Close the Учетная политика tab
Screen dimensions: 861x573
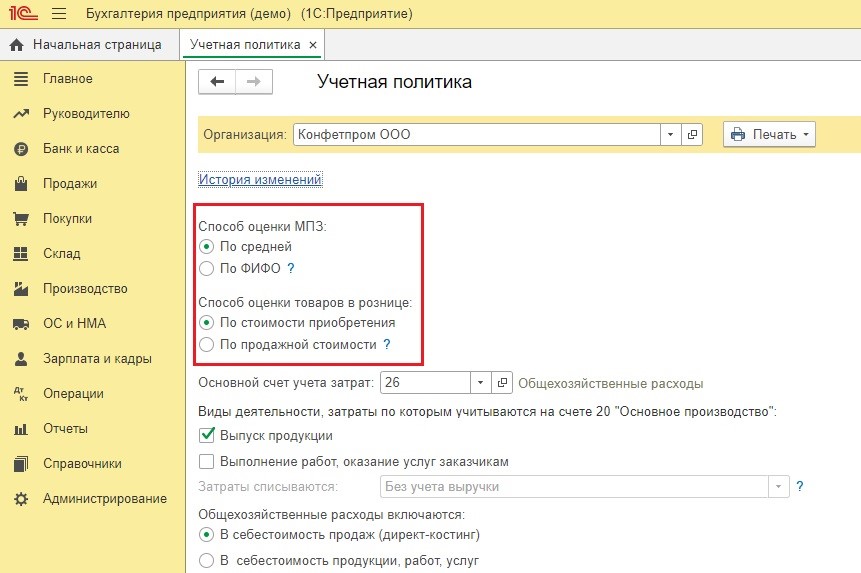click(313, 46)
